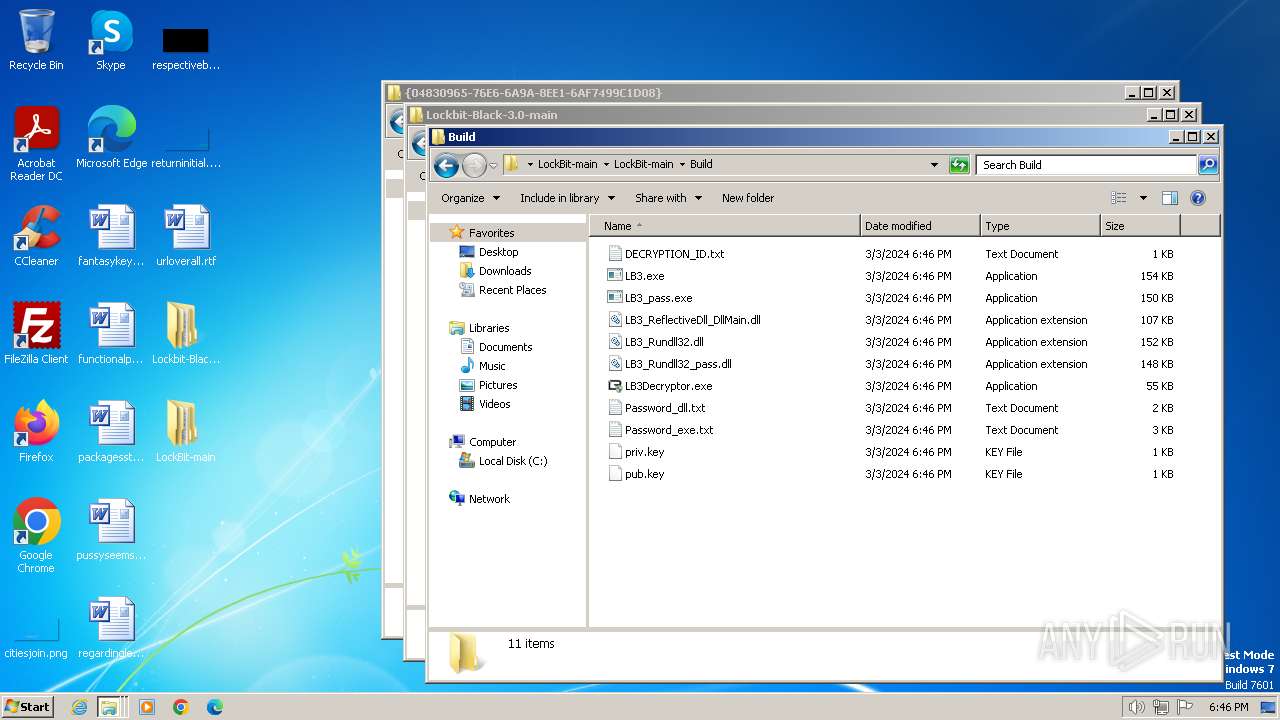Launch Firefox from desktop
The image size is (1280, 720).
coord(36,432)
